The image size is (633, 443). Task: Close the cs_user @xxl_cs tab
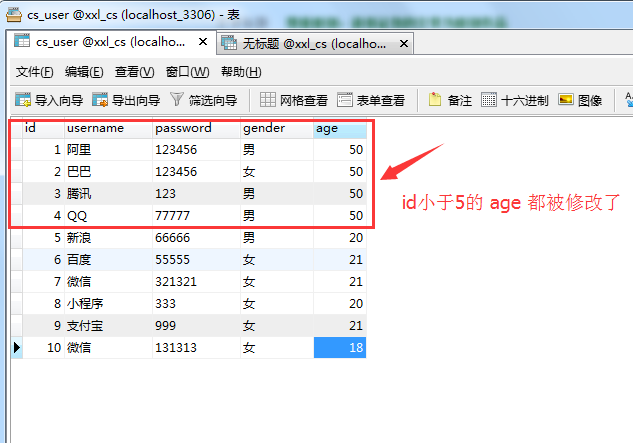(x=203, y=42)
